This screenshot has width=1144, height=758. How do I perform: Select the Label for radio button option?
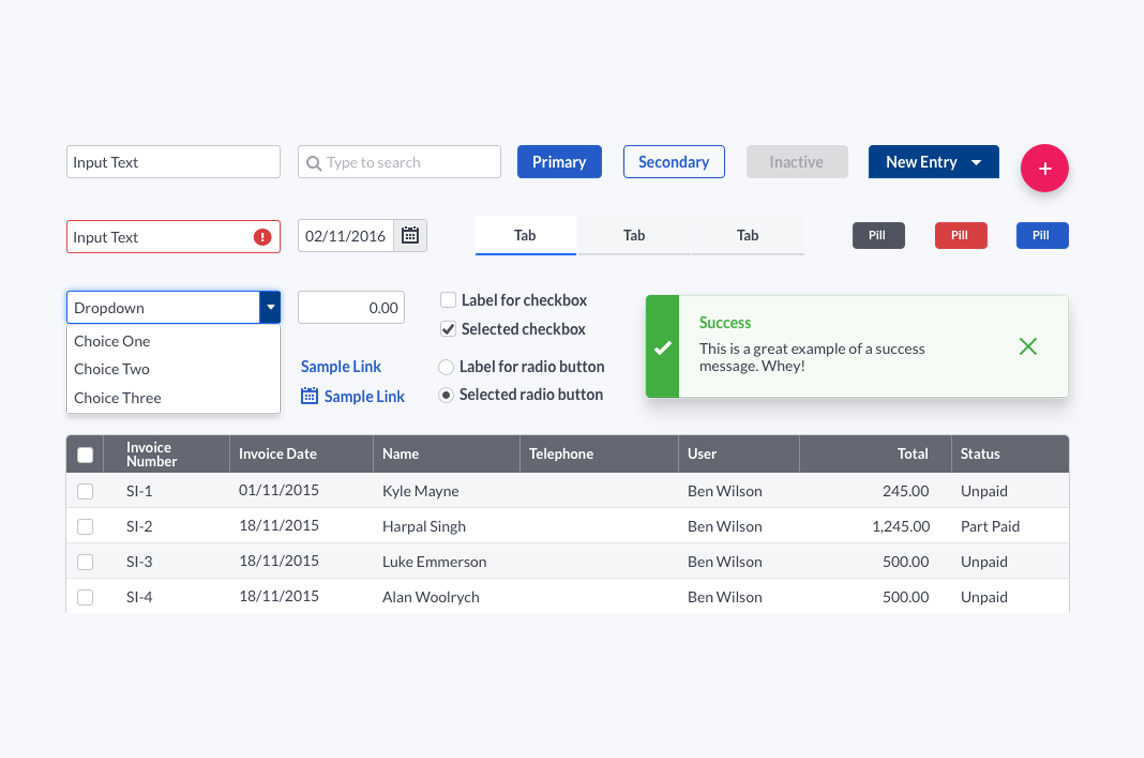(x=446, y=367)
